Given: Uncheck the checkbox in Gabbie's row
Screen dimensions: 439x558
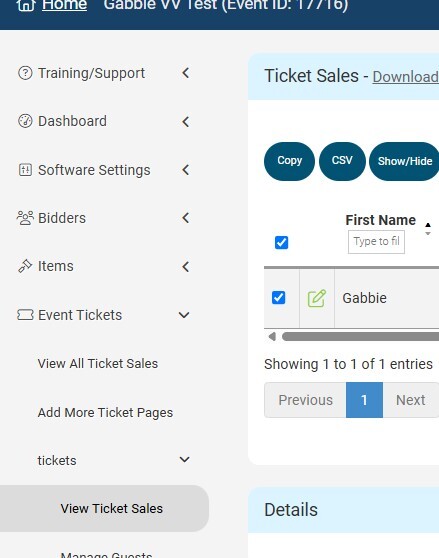Looking at the screenshot, I should pyautogui.click(x=279, y=298).
